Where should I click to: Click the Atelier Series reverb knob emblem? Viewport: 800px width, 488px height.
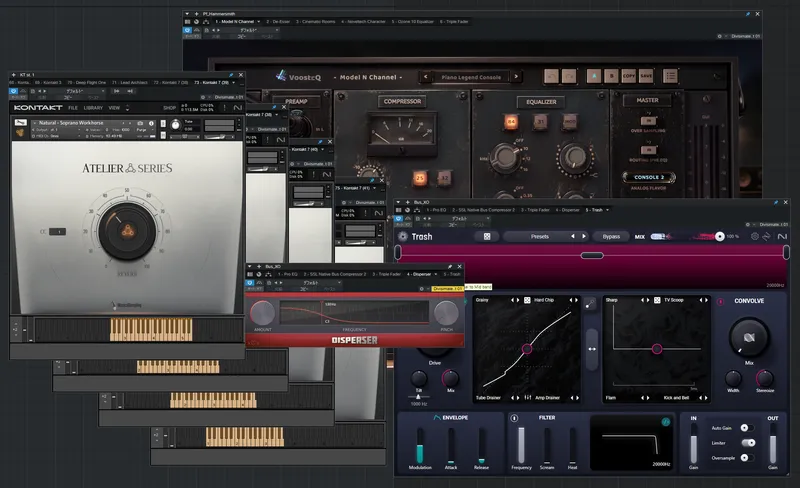pos(128,232)
